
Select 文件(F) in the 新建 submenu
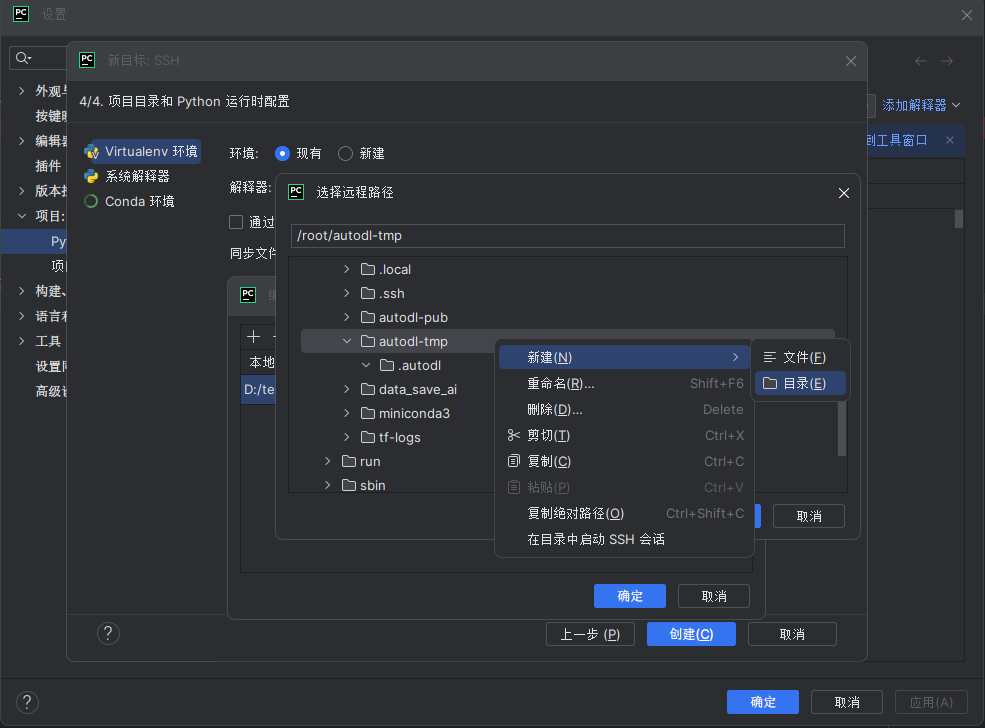(800, 357)
